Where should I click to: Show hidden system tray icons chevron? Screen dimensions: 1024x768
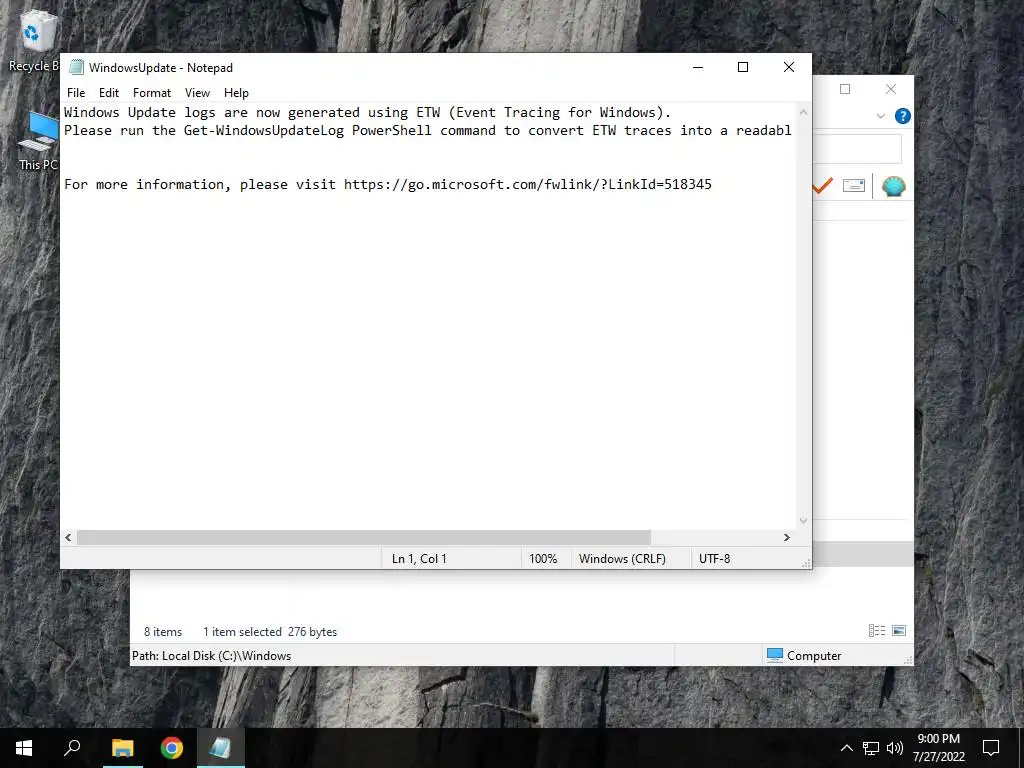pyautogui.click(x=846, y=748)
